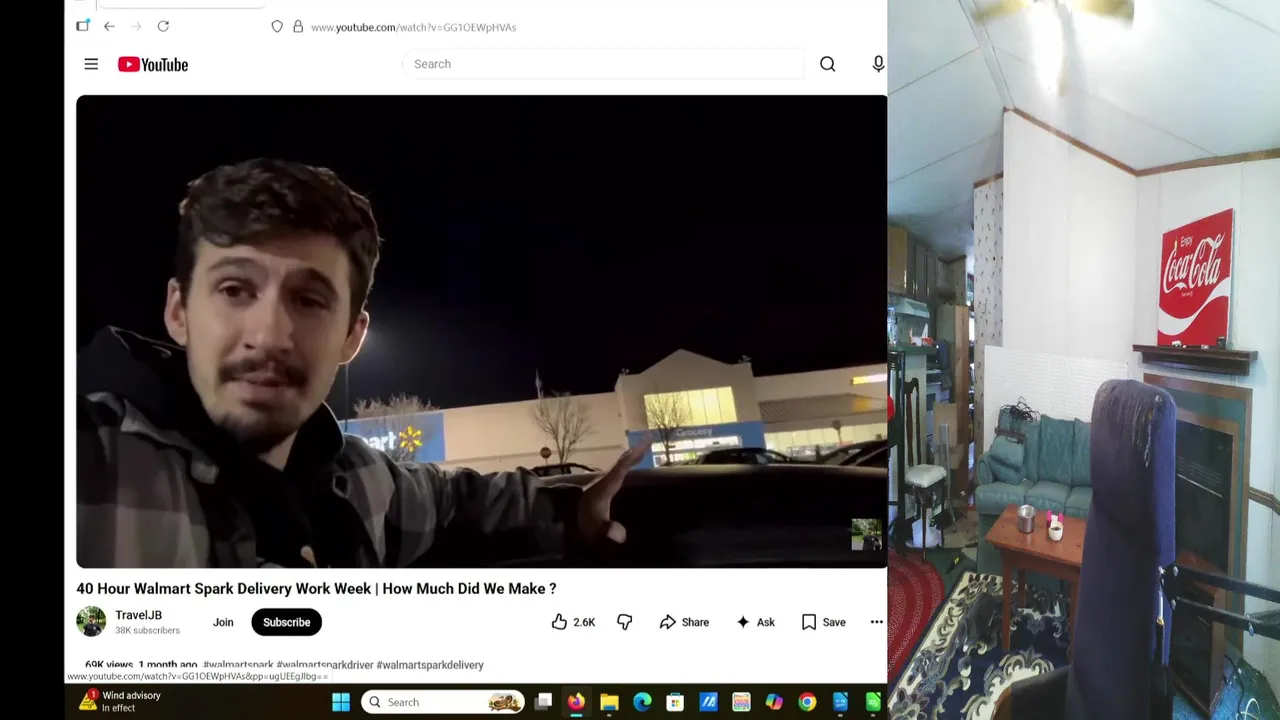Viewport: 1280px width, 720px height.
Task: Open the TravelJB channel avatar
Action: point(91,621)
